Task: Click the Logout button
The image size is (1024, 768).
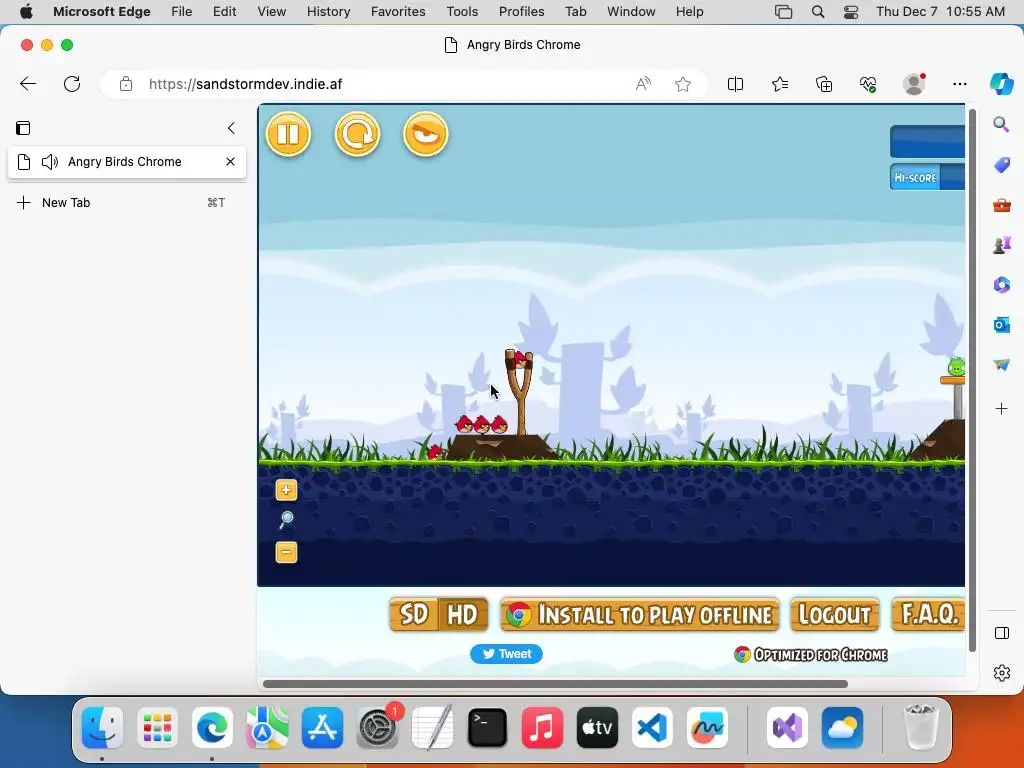Action: click(835, 615)
